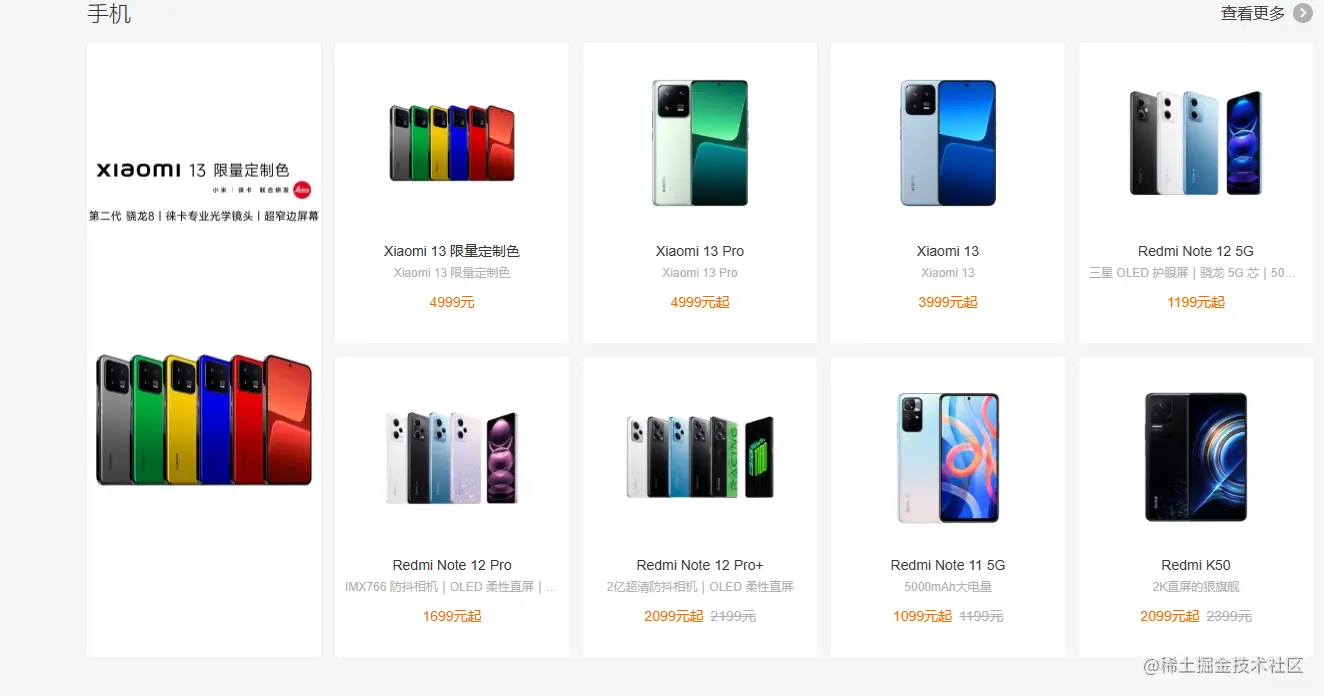Click the Redmi Note 11 5G title

pyautogui.click(x=948, y=565)
